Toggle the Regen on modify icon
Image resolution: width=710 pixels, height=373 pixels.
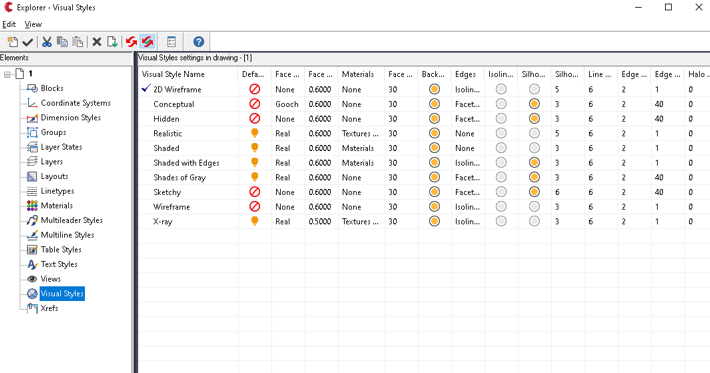(147, 42)
